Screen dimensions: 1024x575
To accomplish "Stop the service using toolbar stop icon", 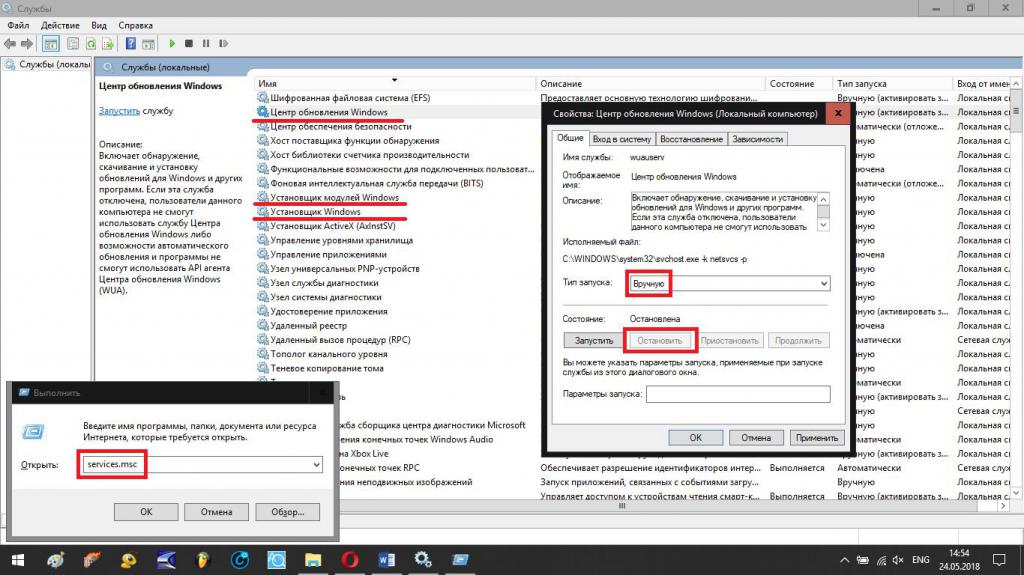I will coord(189,44).
